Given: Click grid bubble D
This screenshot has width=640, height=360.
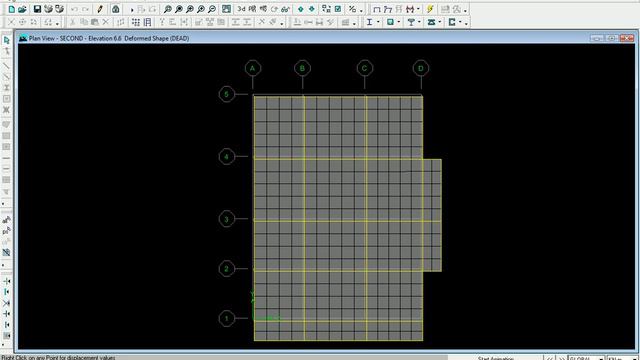Looking at the screenshot, I should [x=421, y=68].
